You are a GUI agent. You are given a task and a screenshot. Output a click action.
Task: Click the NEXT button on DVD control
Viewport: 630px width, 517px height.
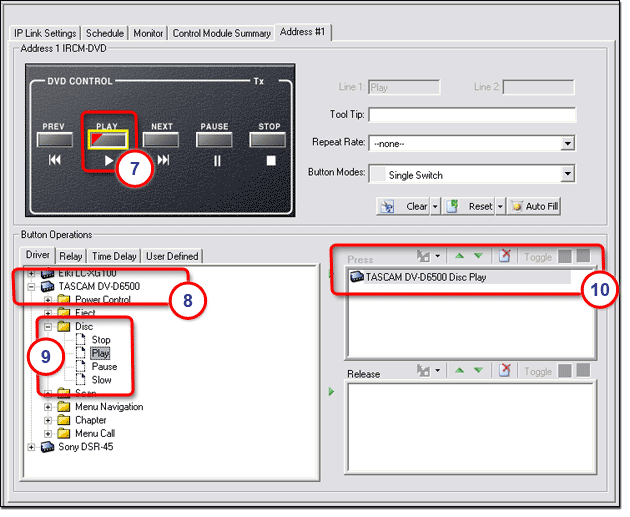pos(161,140)
